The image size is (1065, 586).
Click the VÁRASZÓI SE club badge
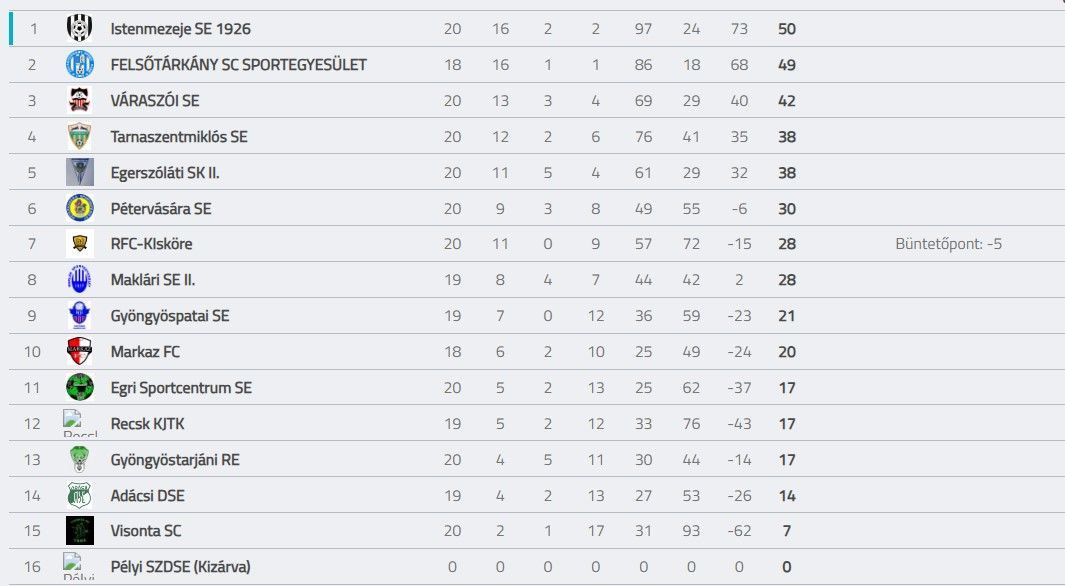pos(79,100)
